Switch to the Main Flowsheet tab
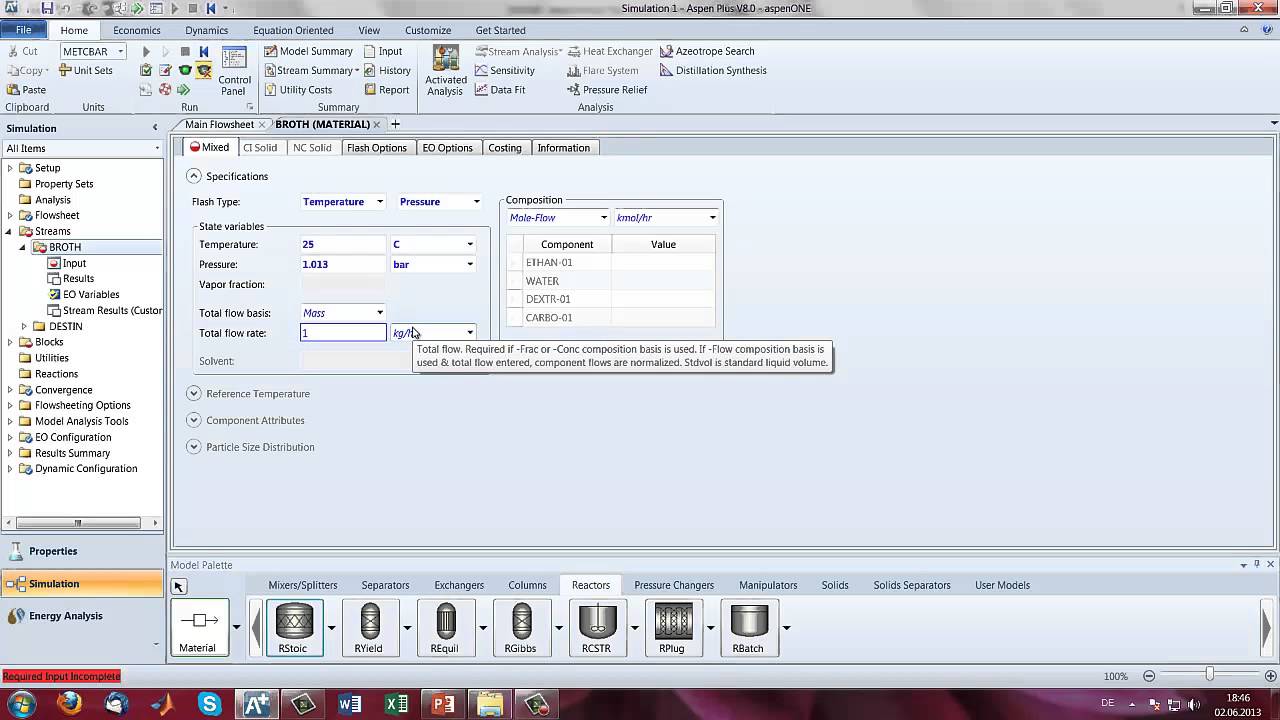The height and width of the screenshot is (720, 1280). (x=219, y=124)
